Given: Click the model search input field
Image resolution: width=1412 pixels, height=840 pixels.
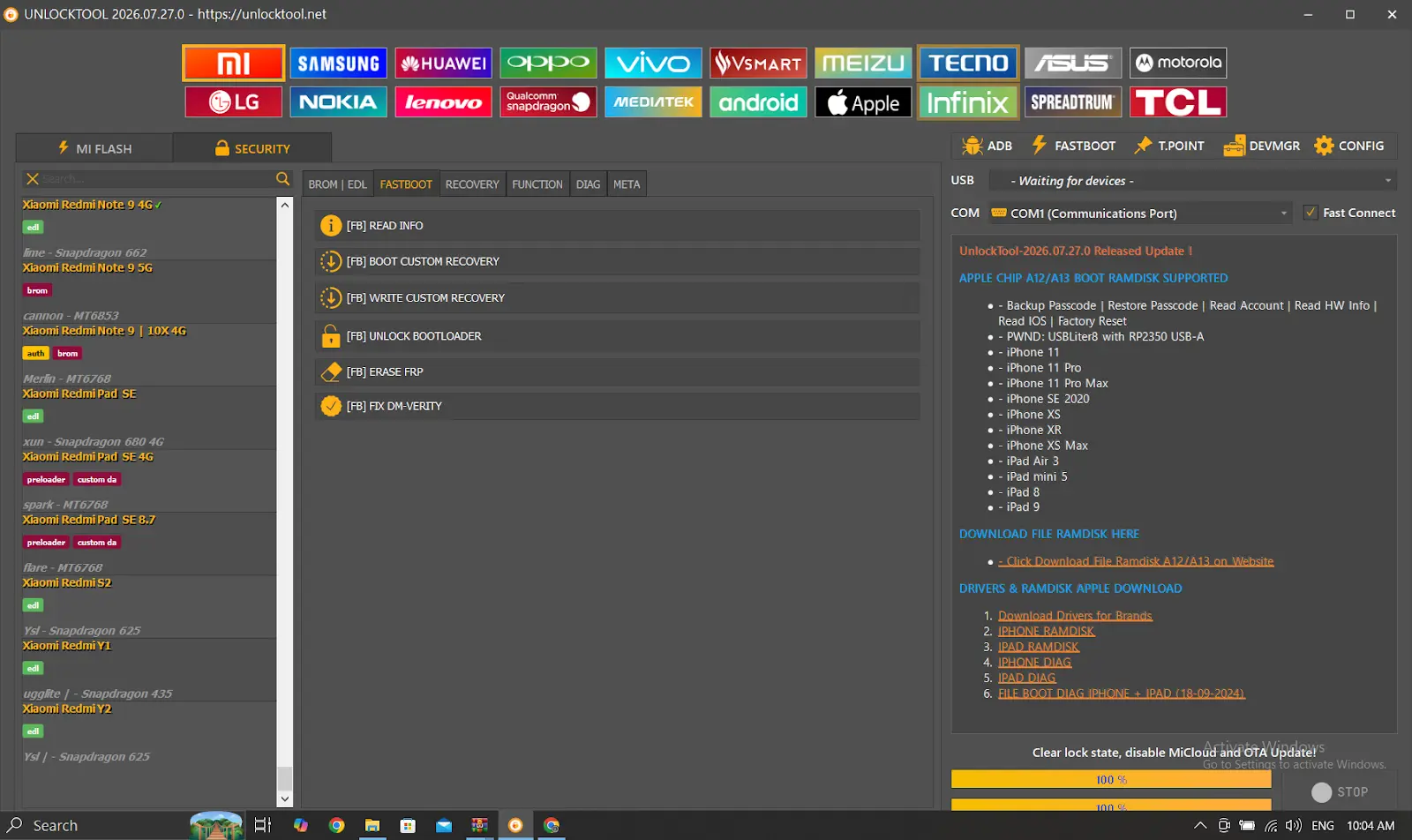Looking at the screenshot, I should point(157,179).
